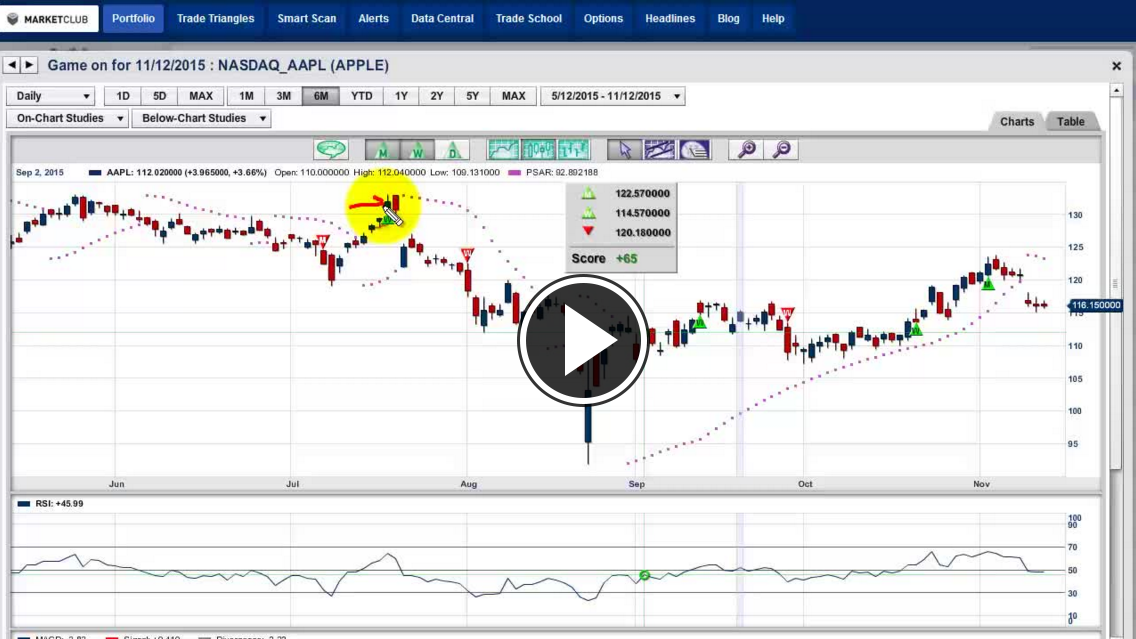The width and height of the screenshot is (1136, 639).
Task: Zoom in with the plus magnifier
Action: (x=746, y=150)
